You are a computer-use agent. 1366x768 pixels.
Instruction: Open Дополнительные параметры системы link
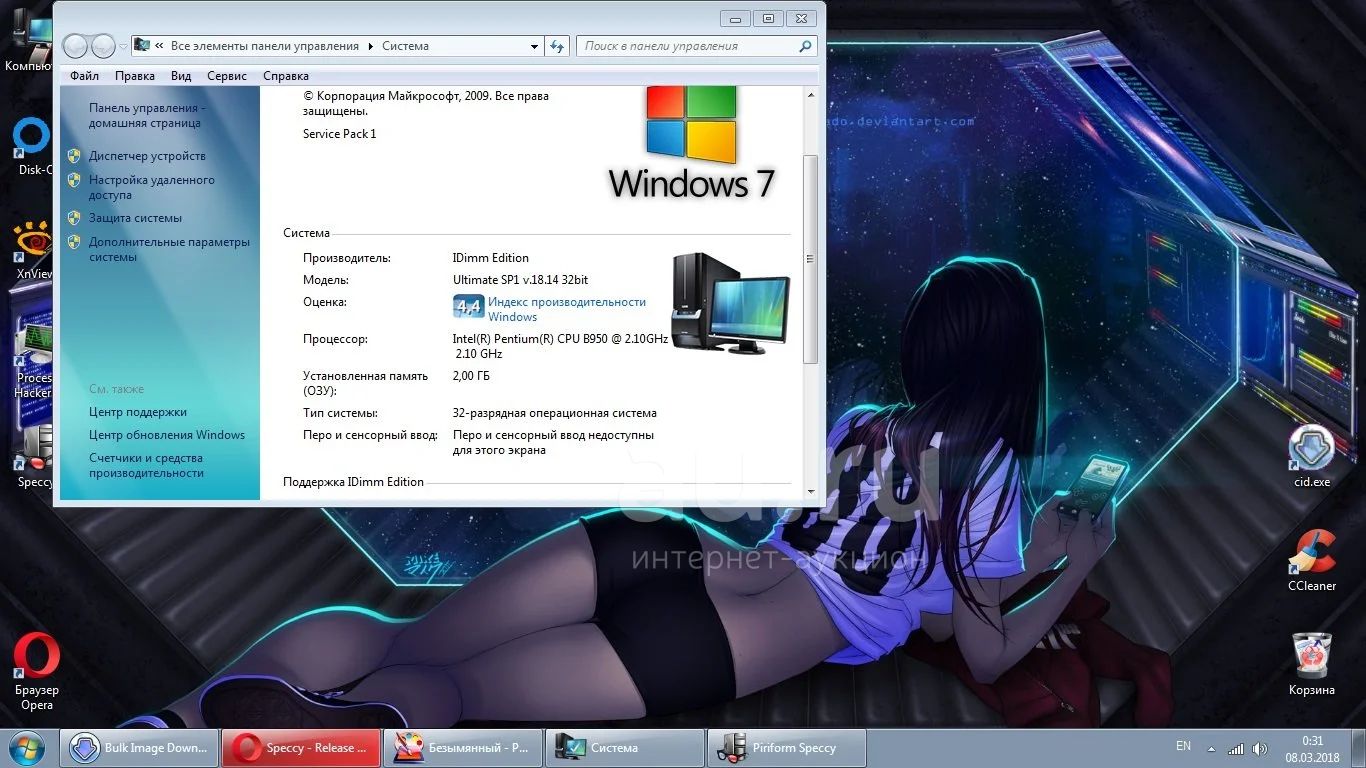(169, 249)
